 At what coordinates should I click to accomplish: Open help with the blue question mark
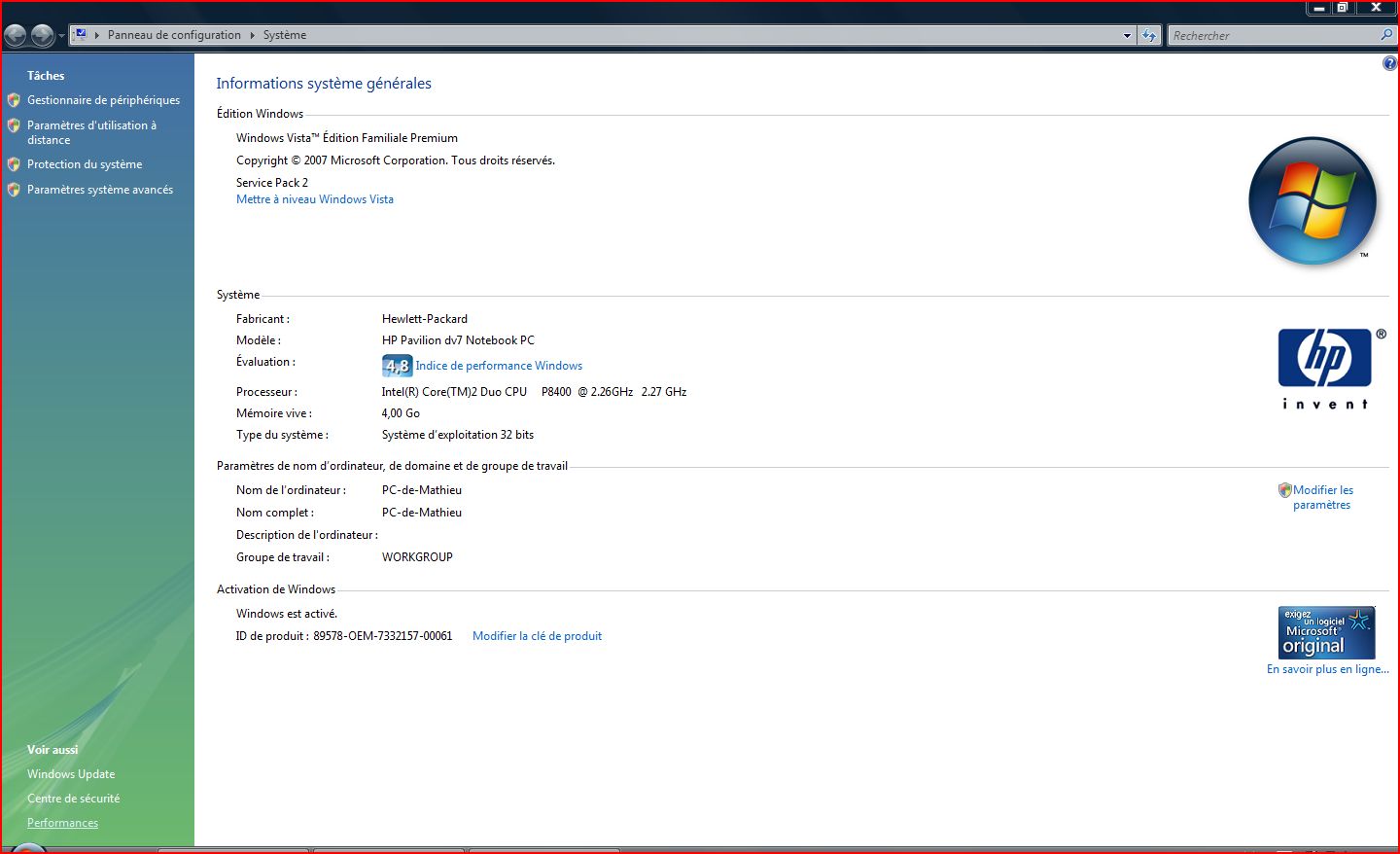point(1389,63)
